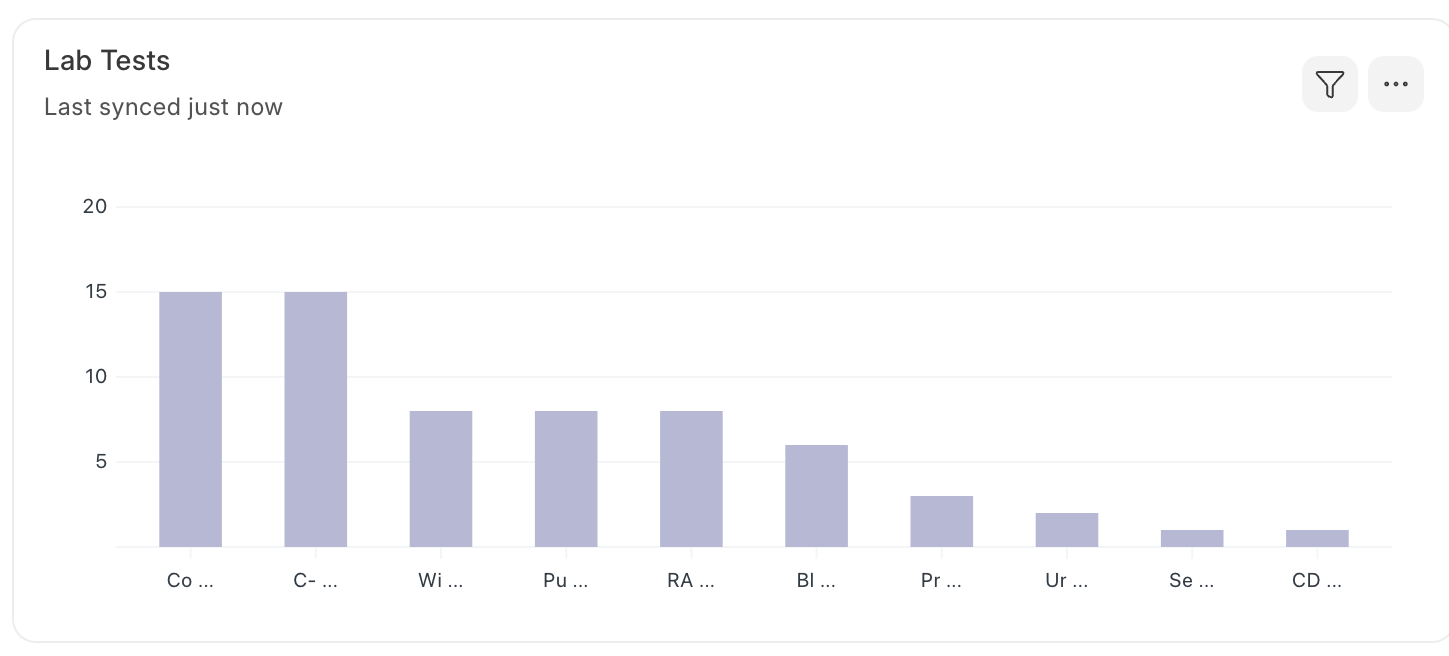Image resolution: width=1449 pixels, height=656 pixels.
Task: Click the y-axis label 20
Action: pyautogui.click(x=95, y=207)
